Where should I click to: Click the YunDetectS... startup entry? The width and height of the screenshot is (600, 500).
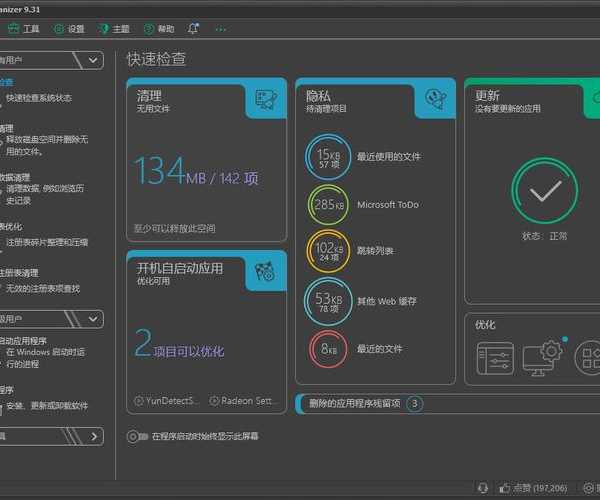[167, 401]
